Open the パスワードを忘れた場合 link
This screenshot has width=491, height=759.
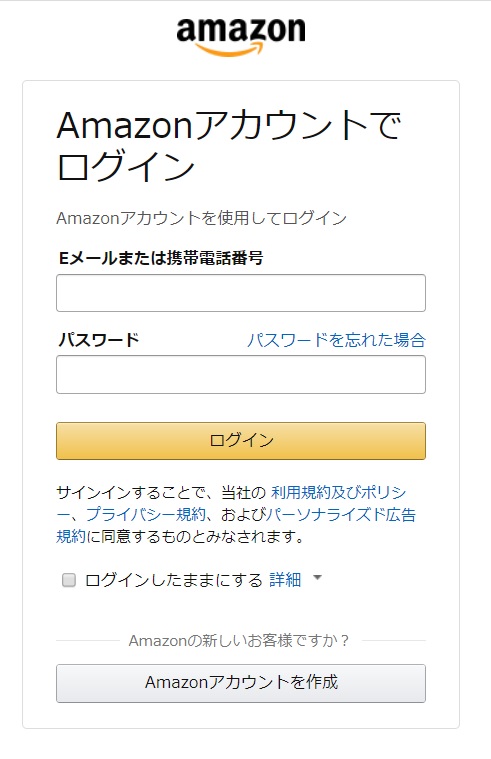336,340
